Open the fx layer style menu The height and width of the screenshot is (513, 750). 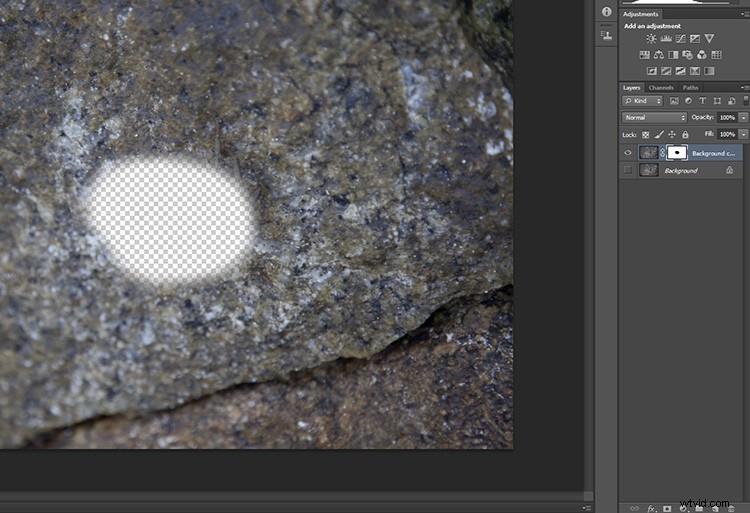click(651, 509)
